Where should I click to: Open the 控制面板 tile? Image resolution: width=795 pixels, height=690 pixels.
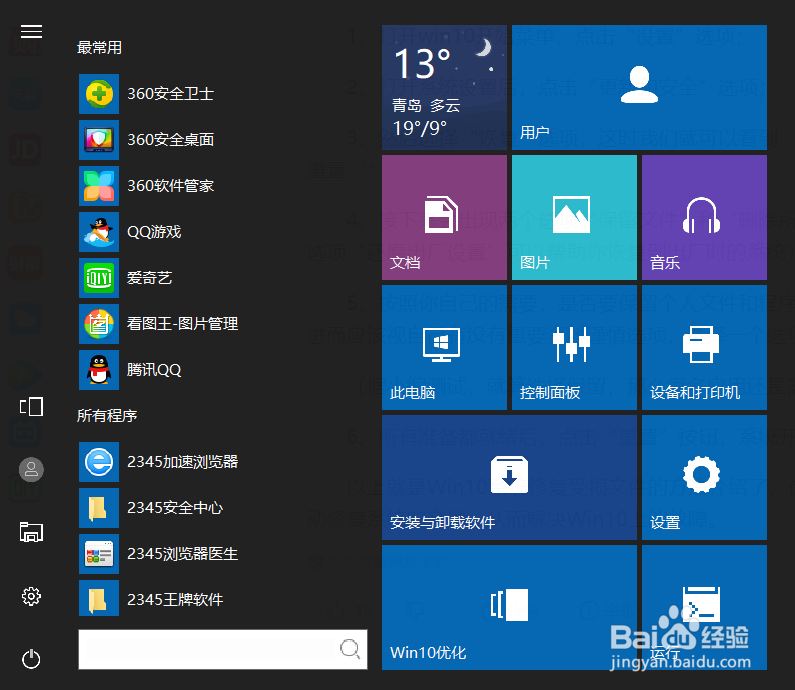[x=574, y=347]
